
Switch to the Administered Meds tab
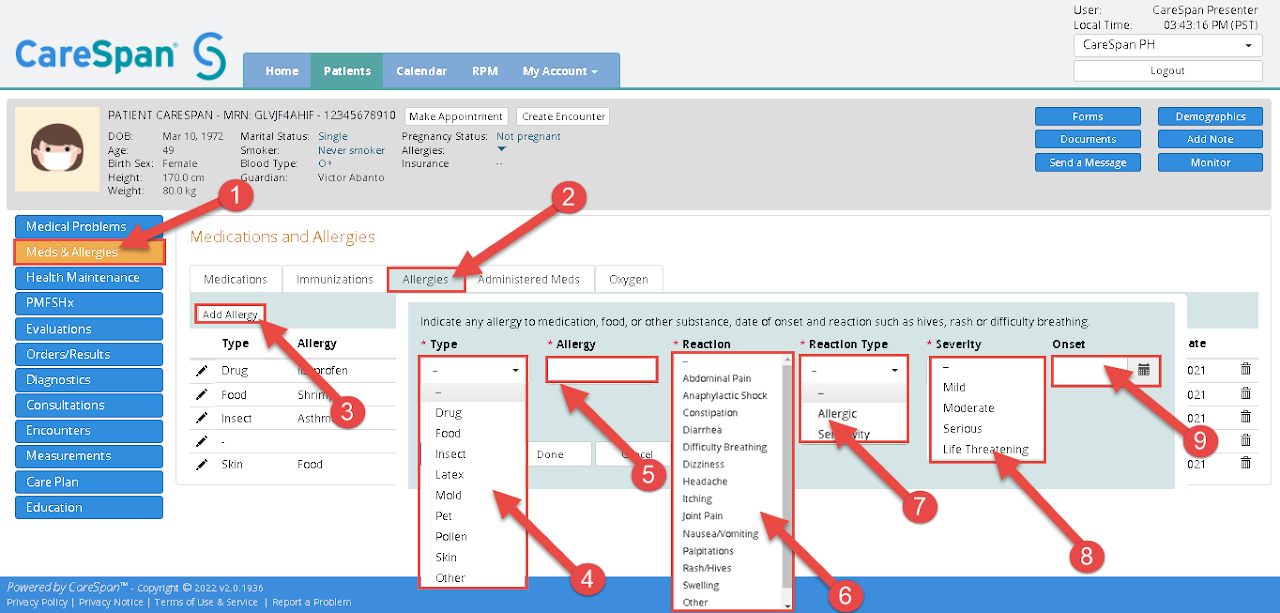529,279
